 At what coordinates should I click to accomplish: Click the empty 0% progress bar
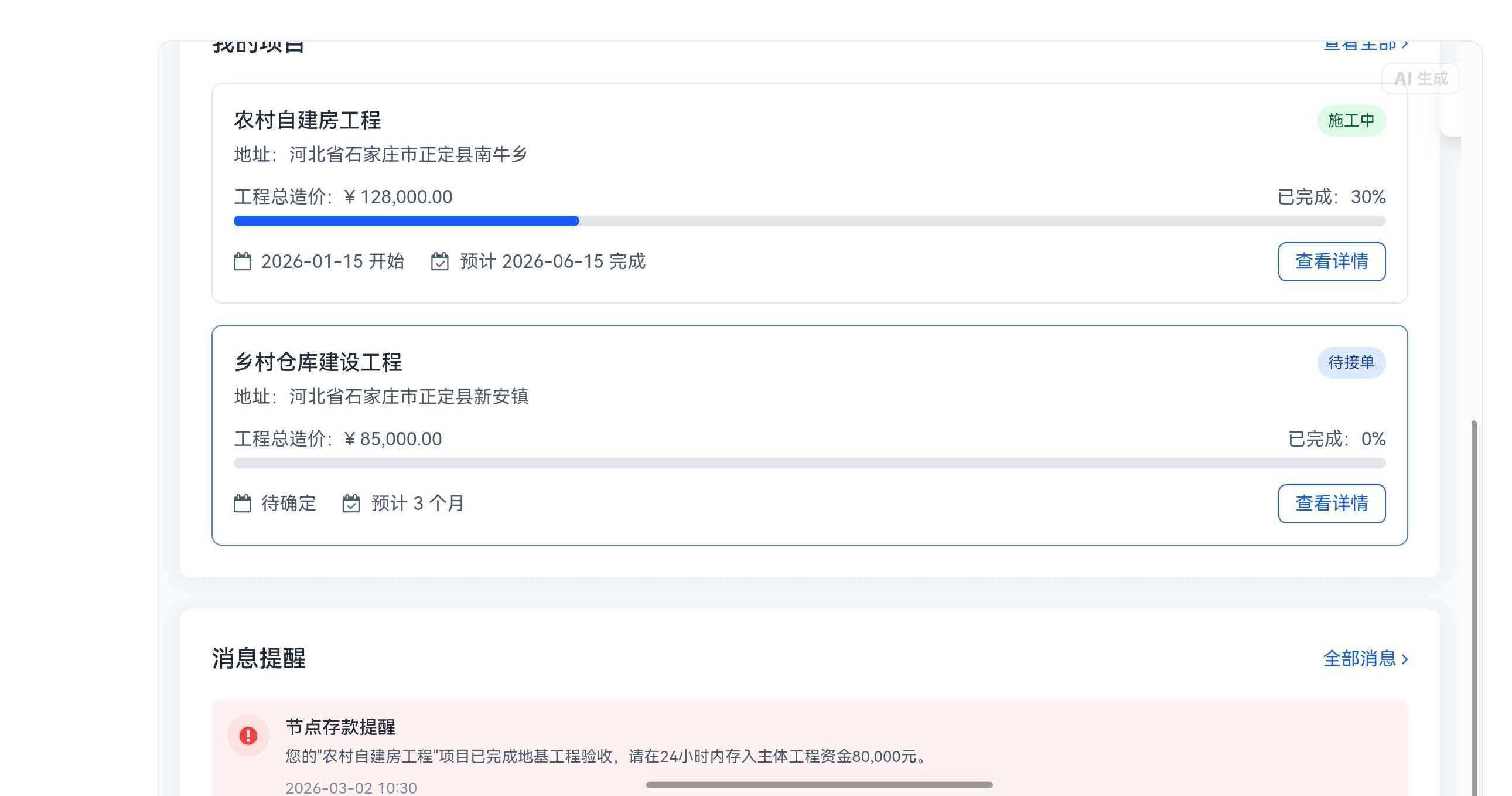point(809,463)
